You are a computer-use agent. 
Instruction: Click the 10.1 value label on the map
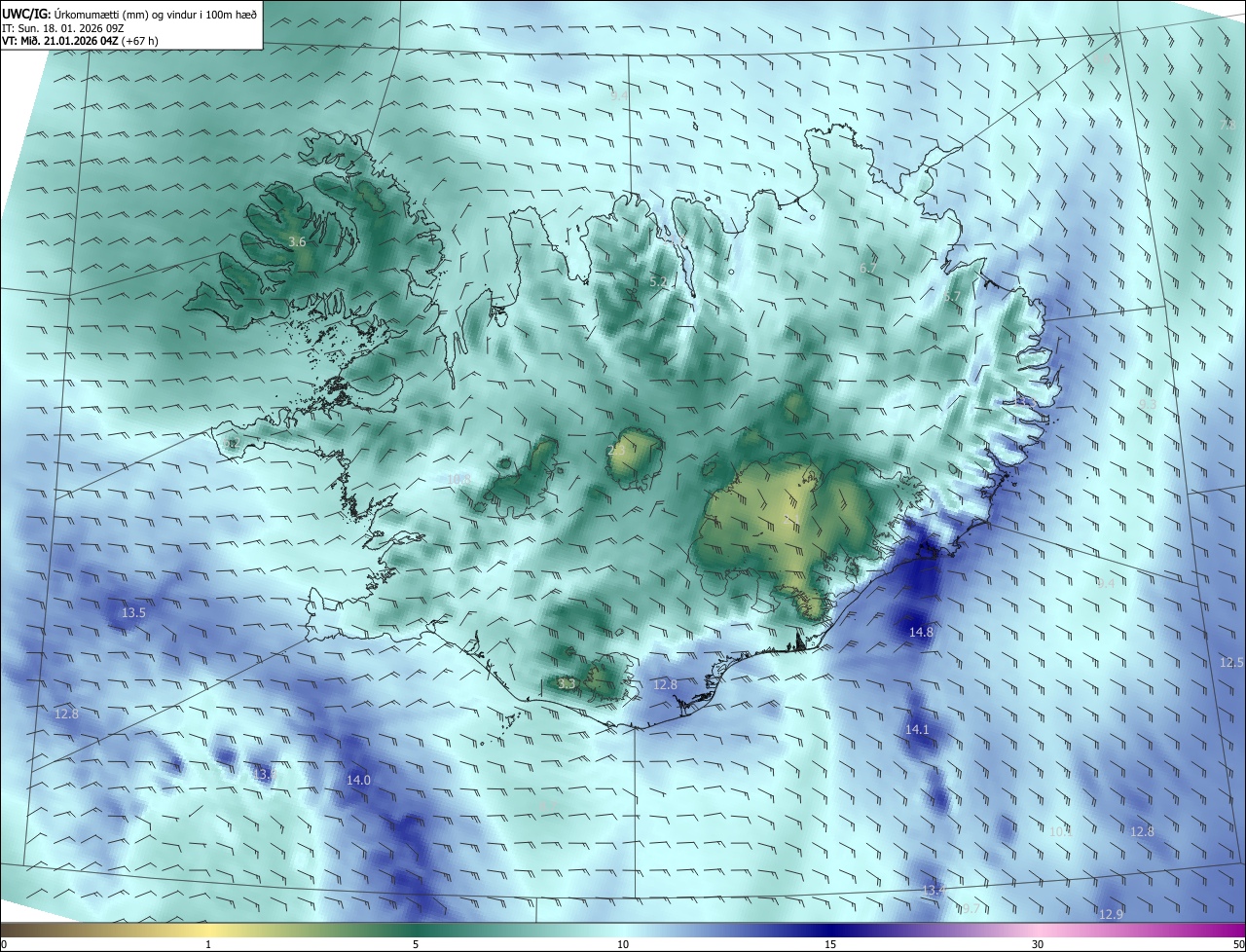tap(1060, 831)
